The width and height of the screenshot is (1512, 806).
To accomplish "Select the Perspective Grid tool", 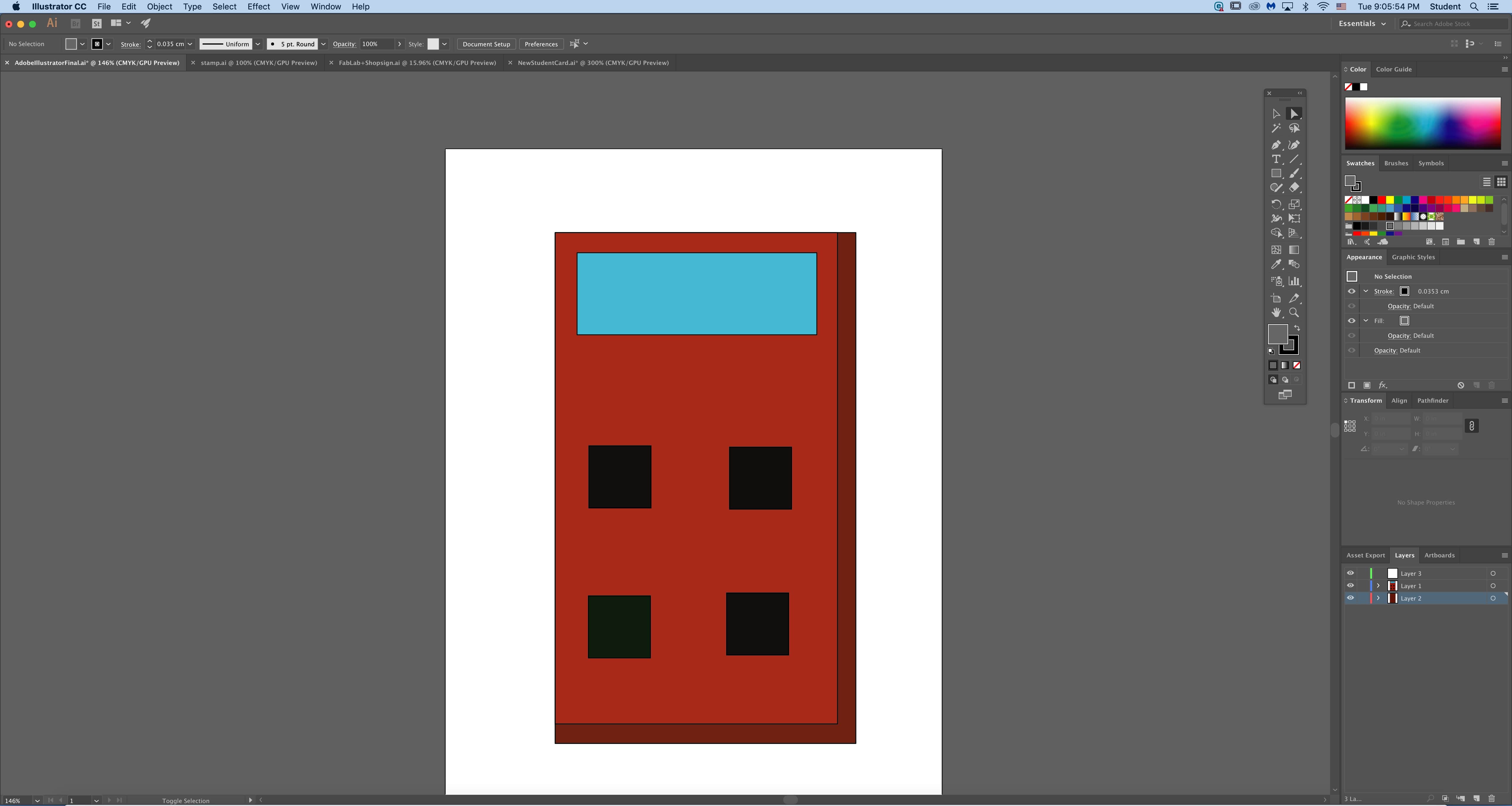I will 1294,234.
